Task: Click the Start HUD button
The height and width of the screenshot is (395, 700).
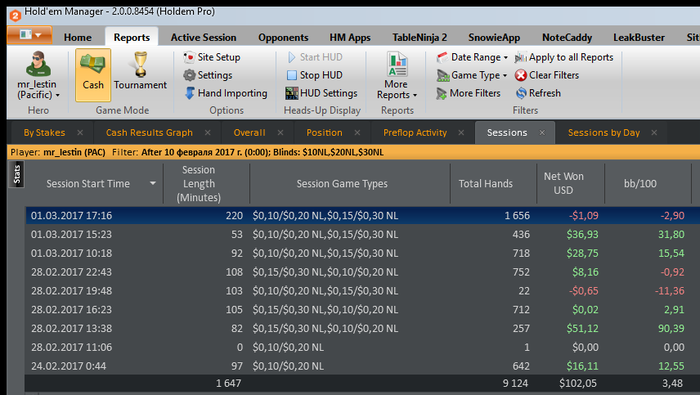Action: pos(315,57)
